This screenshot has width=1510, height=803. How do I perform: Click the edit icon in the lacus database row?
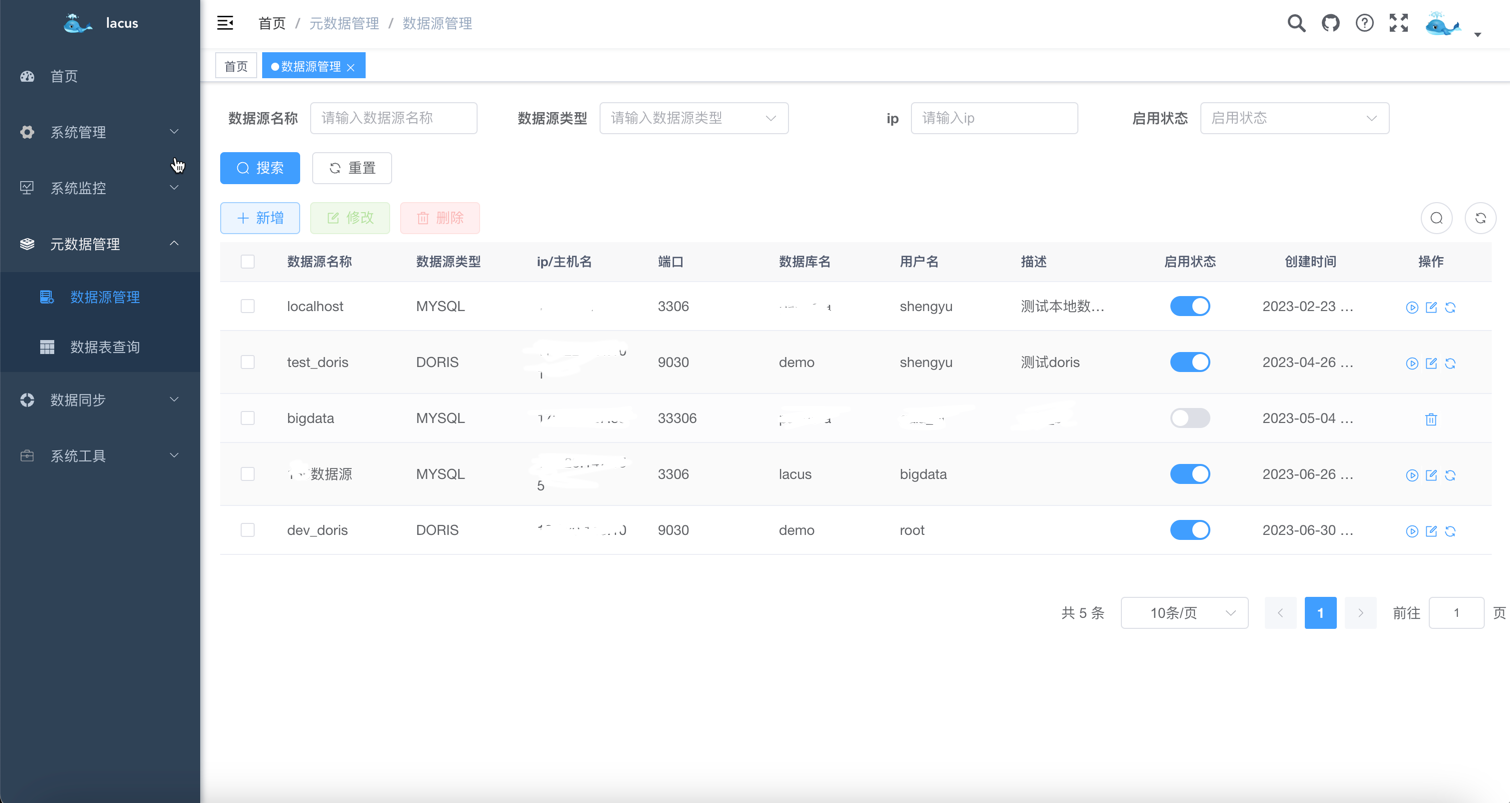coord(1431,475)
